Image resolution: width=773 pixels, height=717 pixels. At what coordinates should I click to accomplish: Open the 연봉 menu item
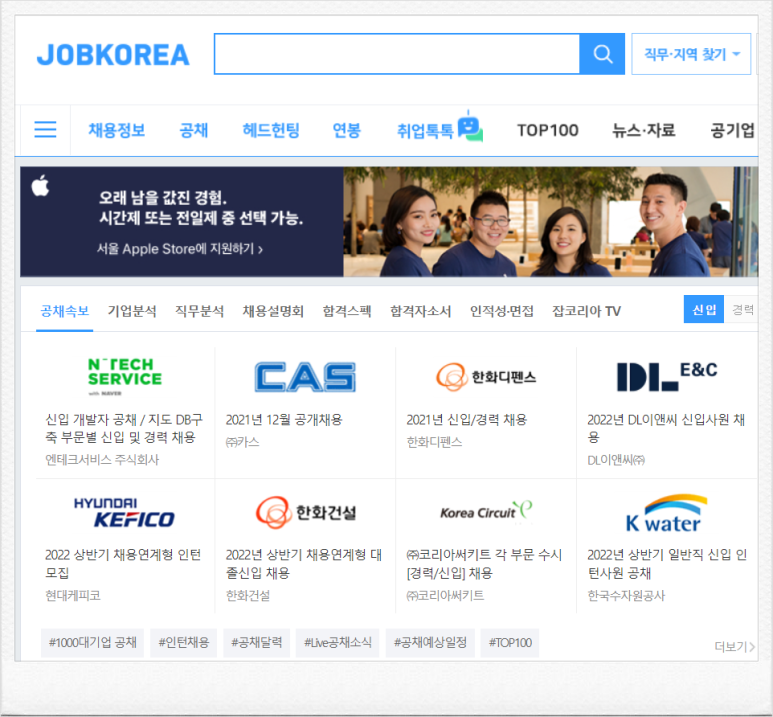click(x=347, y=130)
